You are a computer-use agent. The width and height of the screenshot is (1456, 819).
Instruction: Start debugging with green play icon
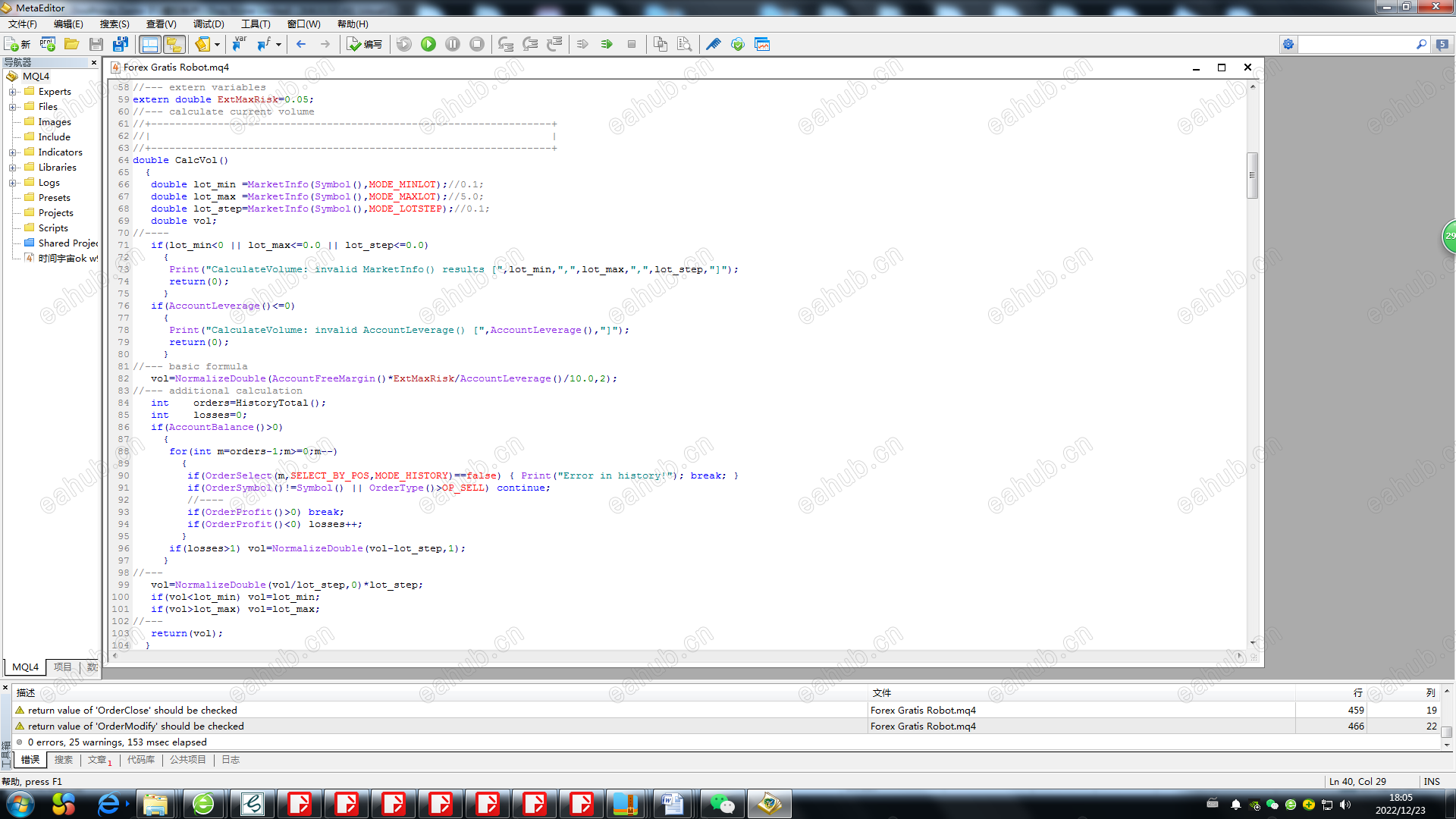tap(428, 44)
